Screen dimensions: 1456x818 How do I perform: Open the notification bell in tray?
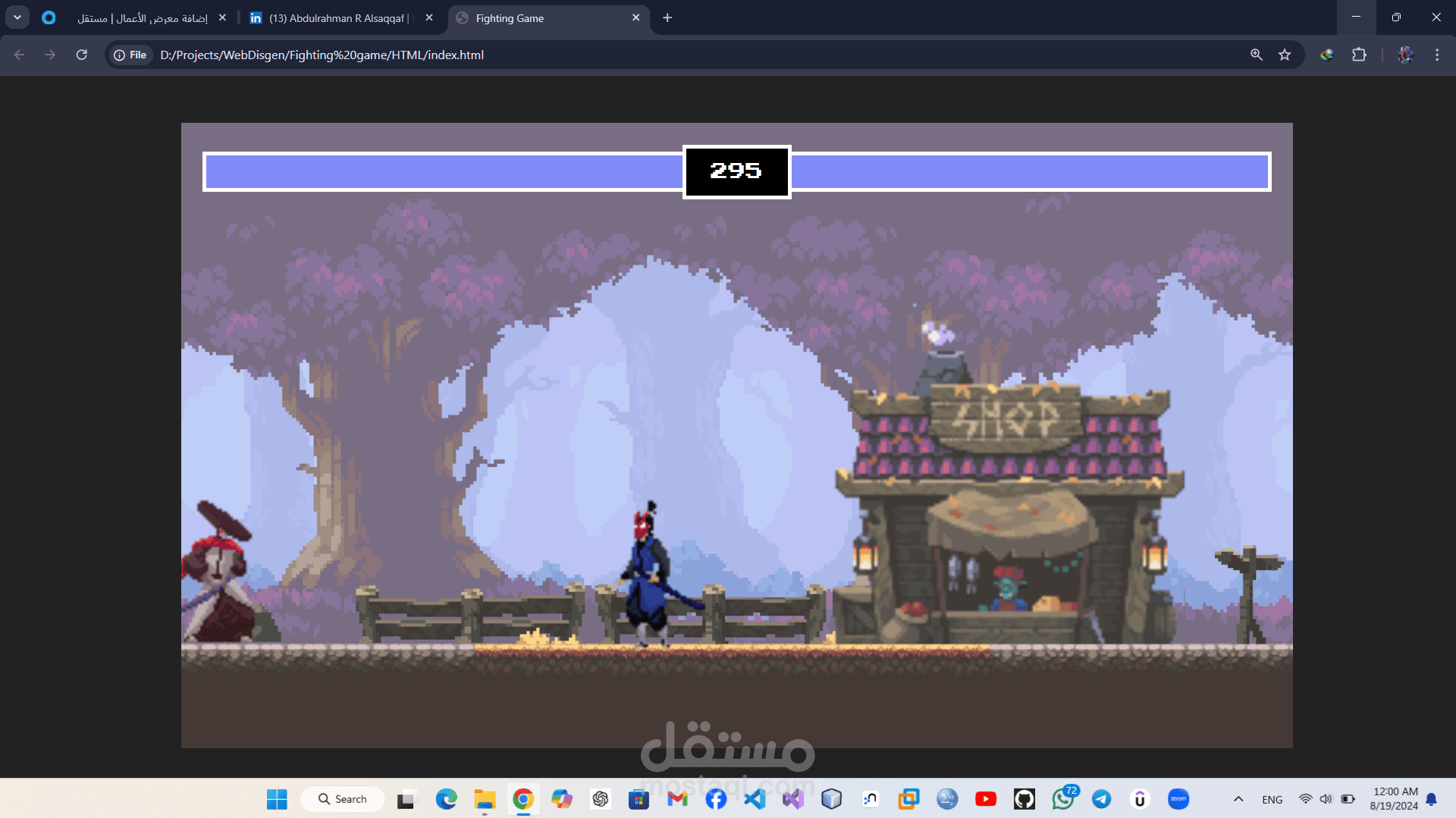click(1431, 799)
